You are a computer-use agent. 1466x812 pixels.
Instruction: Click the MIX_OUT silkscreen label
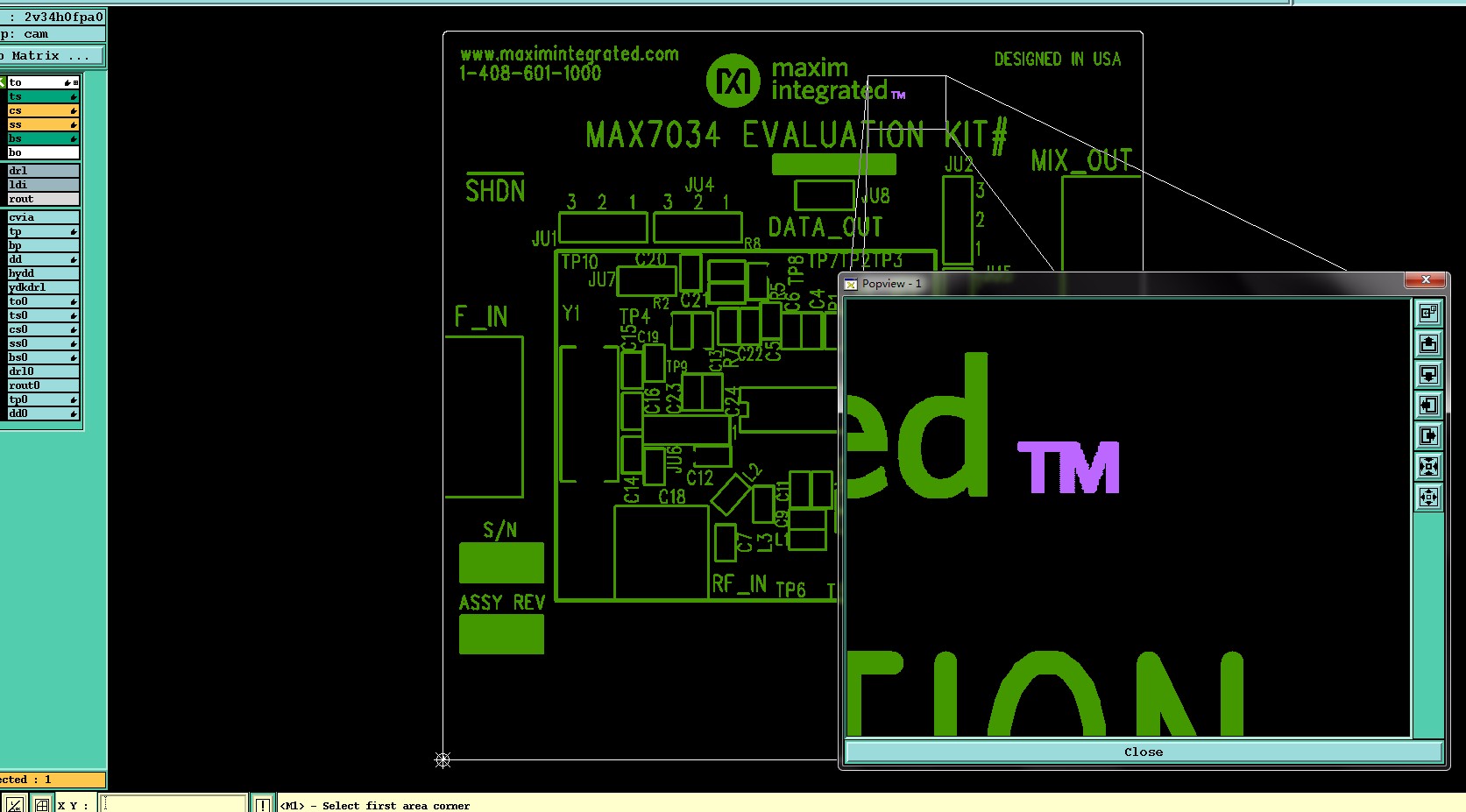(x=1082, y=160)
